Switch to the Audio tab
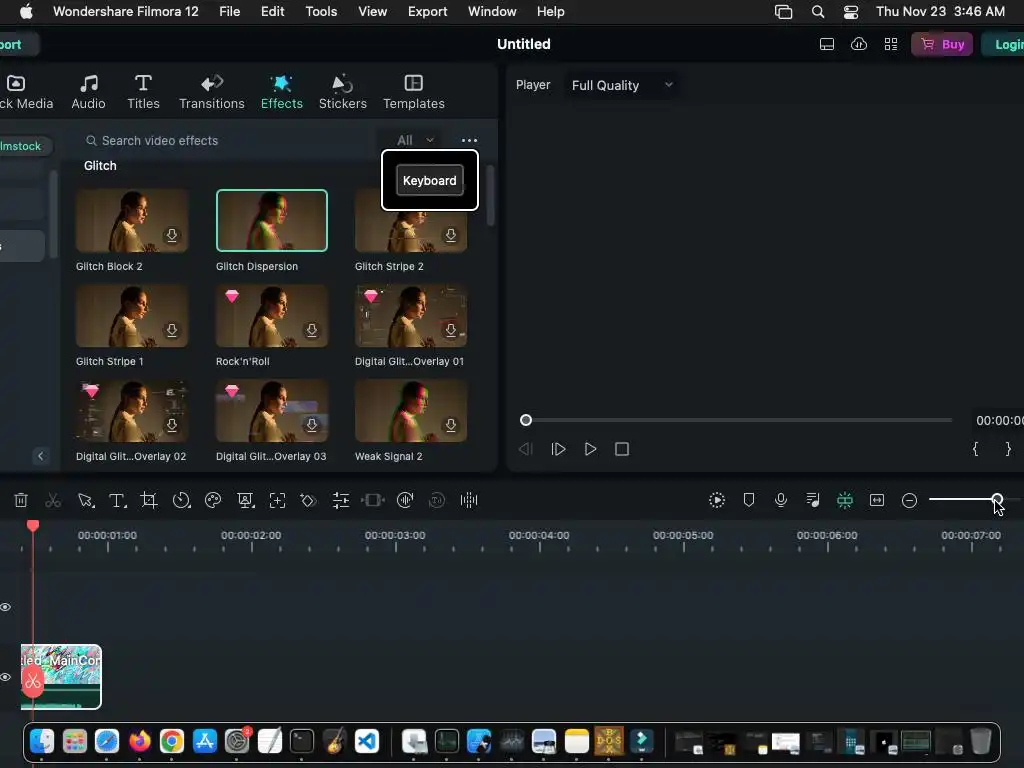Image resolution: width=1024 pixels, height=768 pixels. click(x=88, y=92)
